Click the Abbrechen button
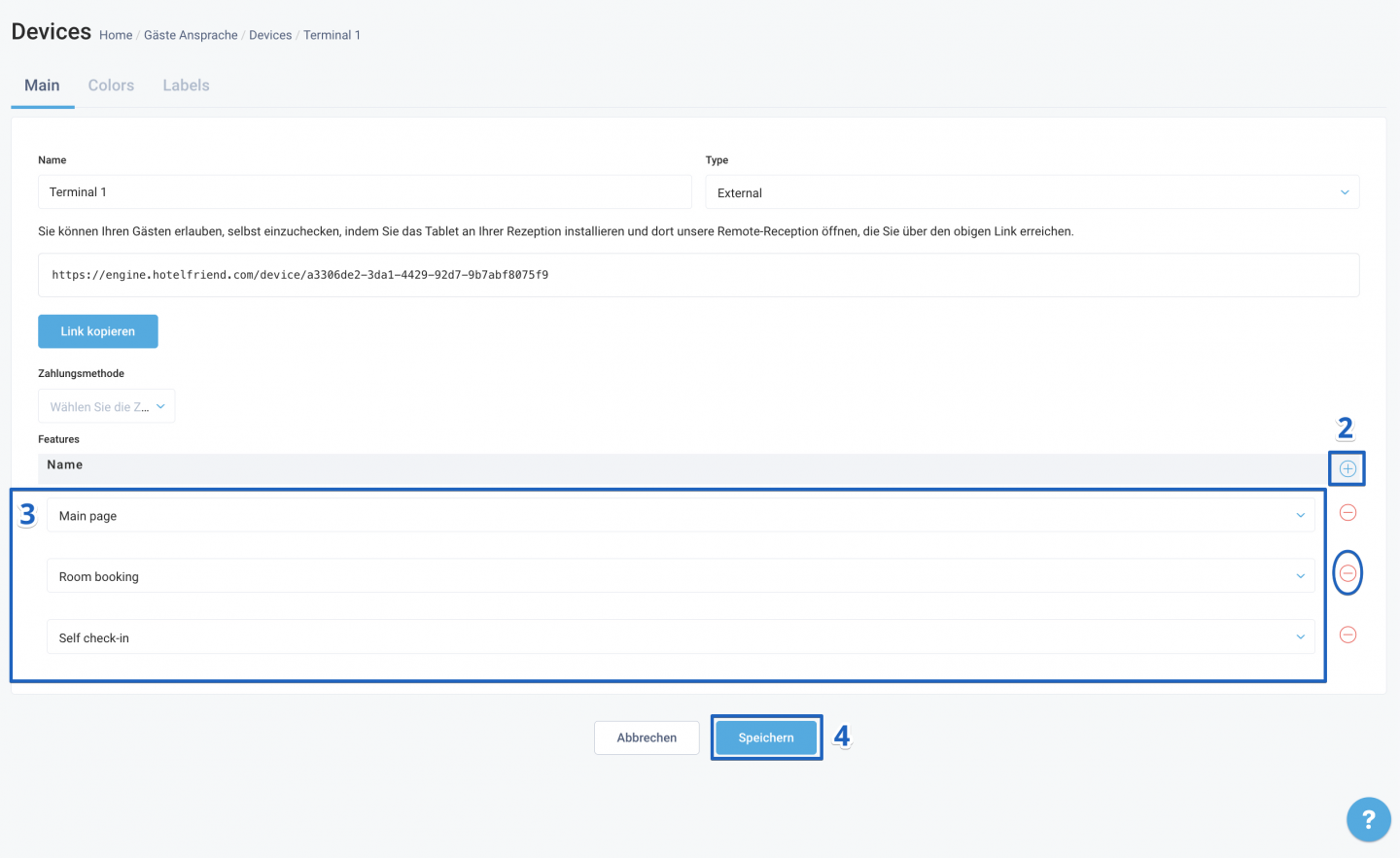Screen dimensions: 1400x858 (x=647, y=738)
